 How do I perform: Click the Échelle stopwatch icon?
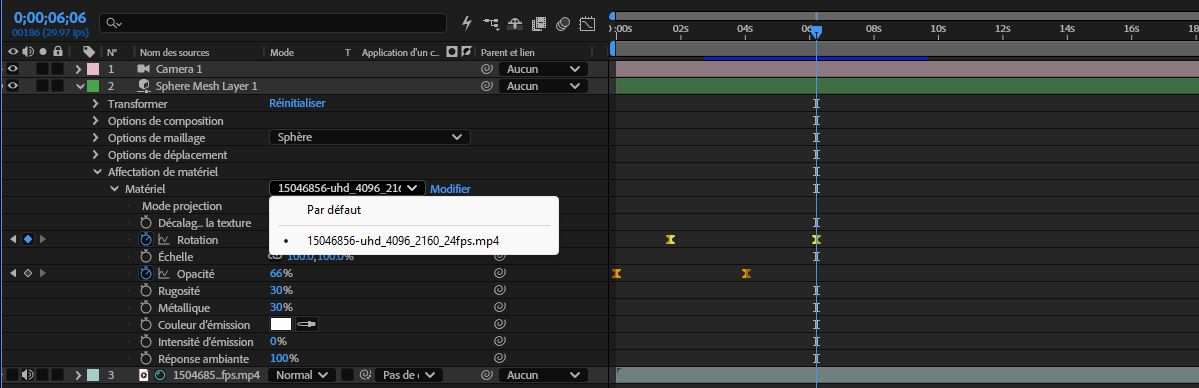146,256
